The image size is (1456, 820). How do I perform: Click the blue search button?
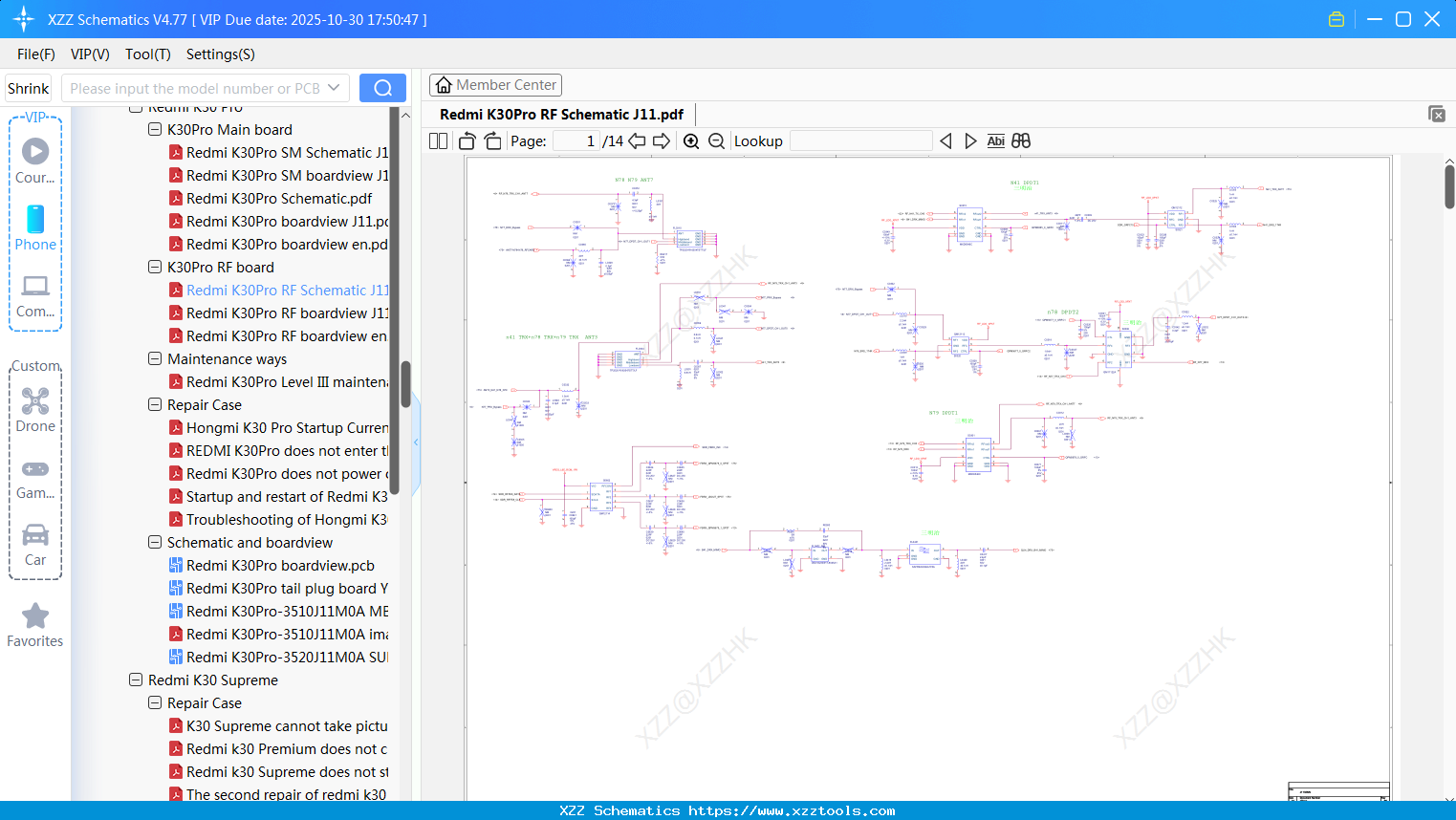click(382, 88)
